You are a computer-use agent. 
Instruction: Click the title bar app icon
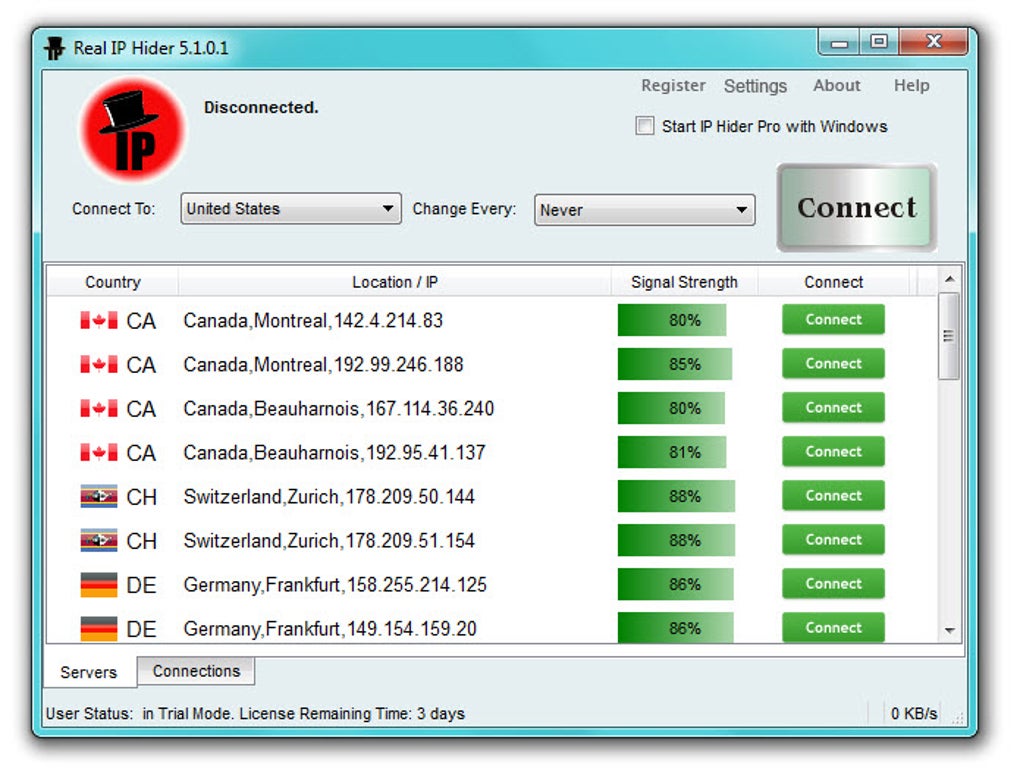coord(55,48)
